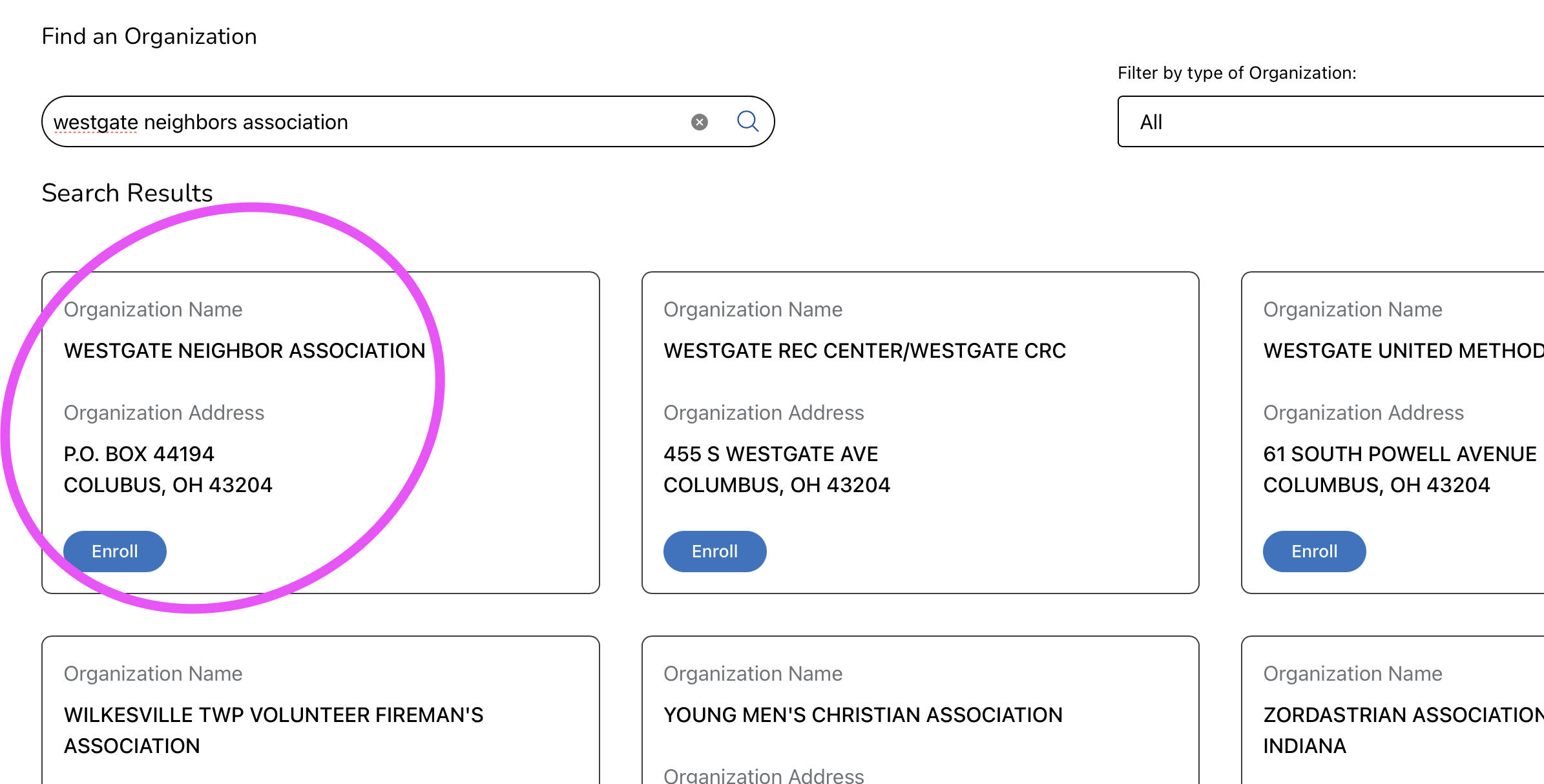Enroll in Westgate Neighbor Association
Image resolution: width=1544 pixels, height=784 pixels.
115,551
